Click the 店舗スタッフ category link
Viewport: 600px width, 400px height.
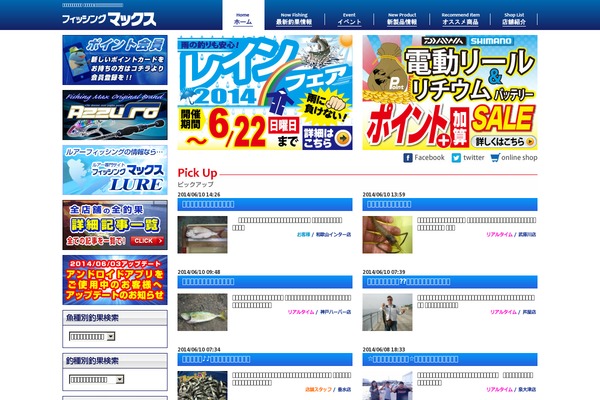pos(318,390)
